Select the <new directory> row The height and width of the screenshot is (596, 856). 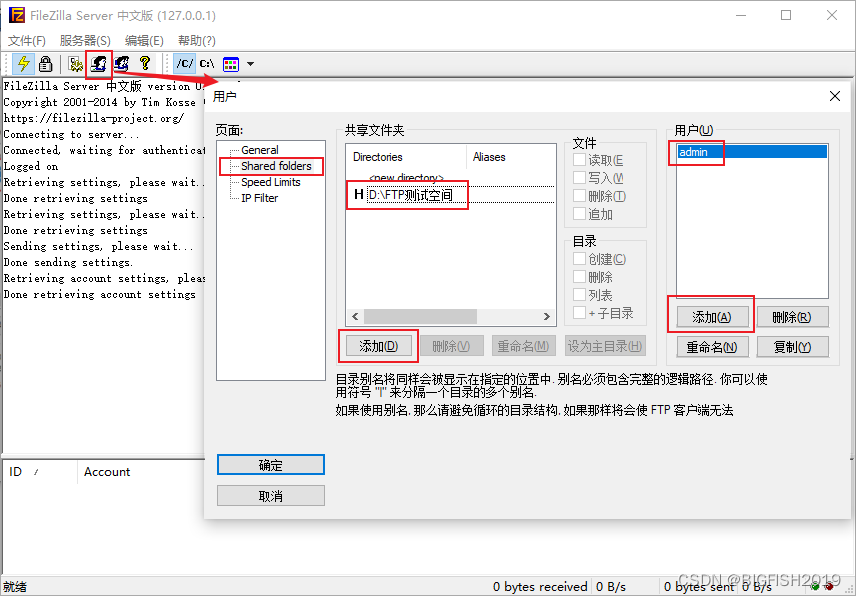(x=406, y=178)
